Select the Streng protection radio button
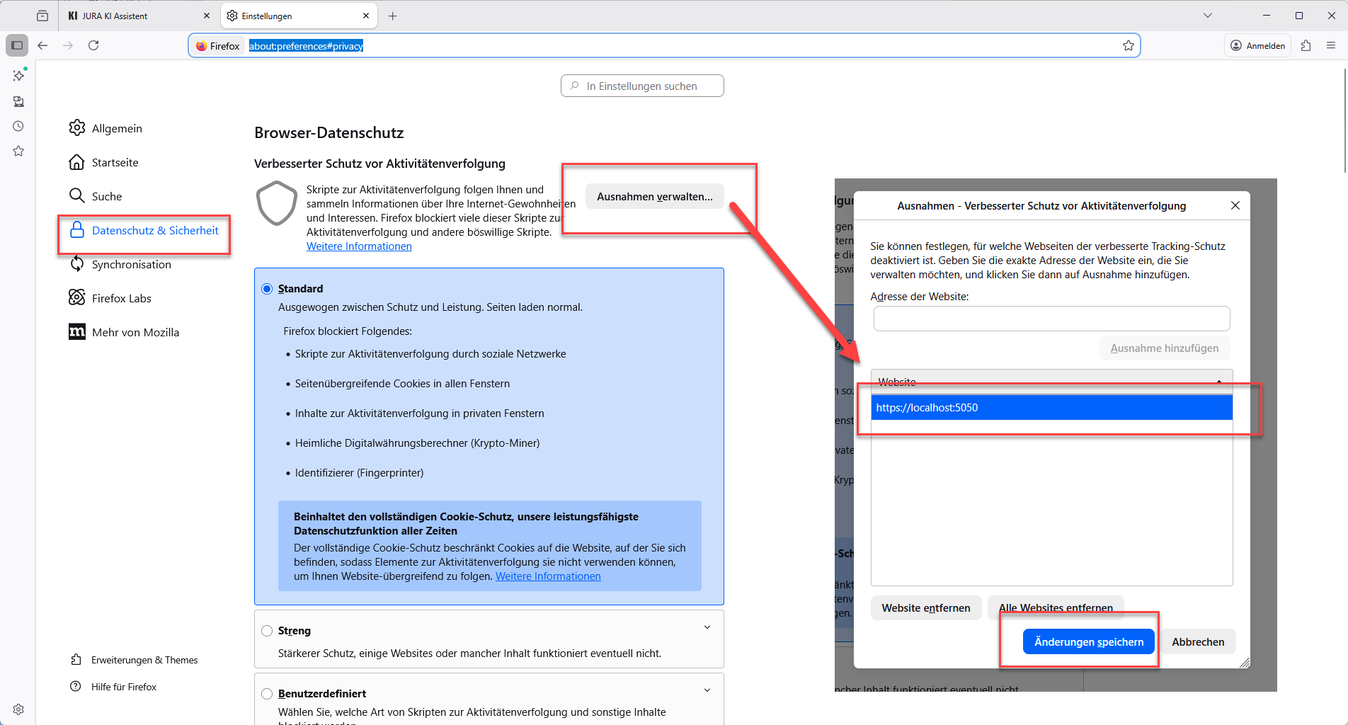Screen dimensions: 1348x725 point(267,631)
